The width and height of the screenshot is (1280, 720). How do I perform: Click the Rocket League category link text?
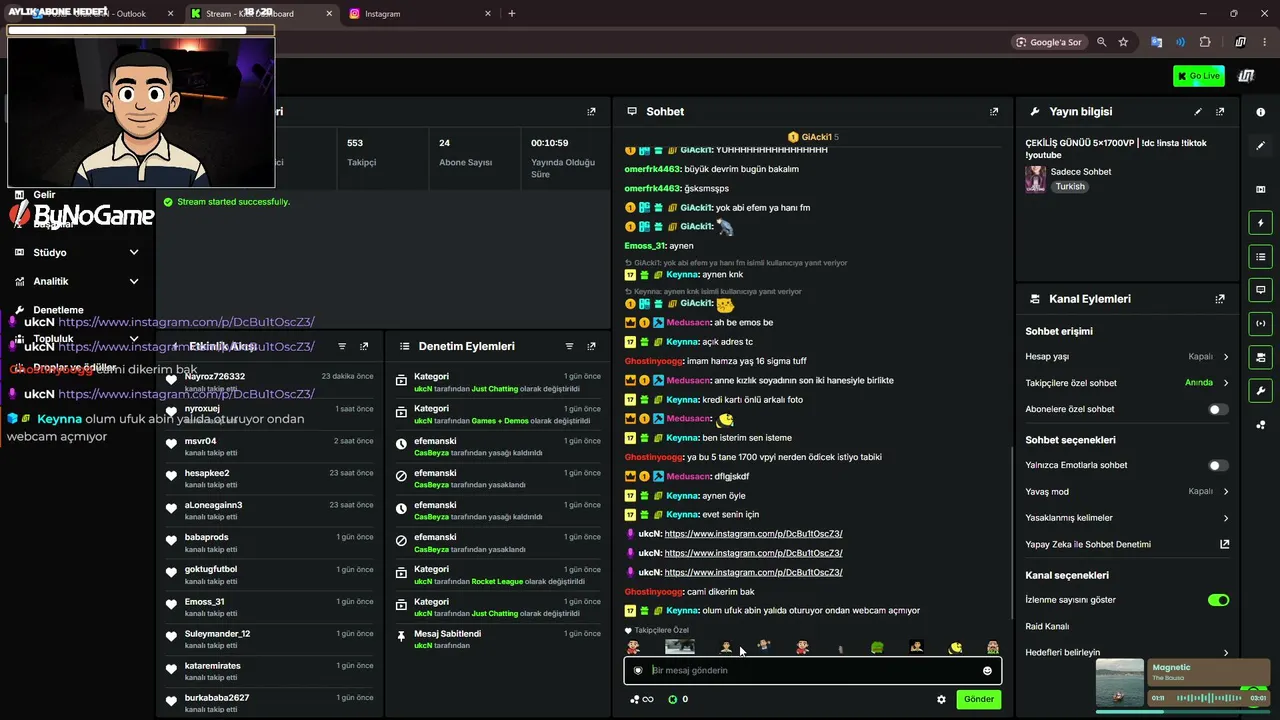[x=495, y=581]
